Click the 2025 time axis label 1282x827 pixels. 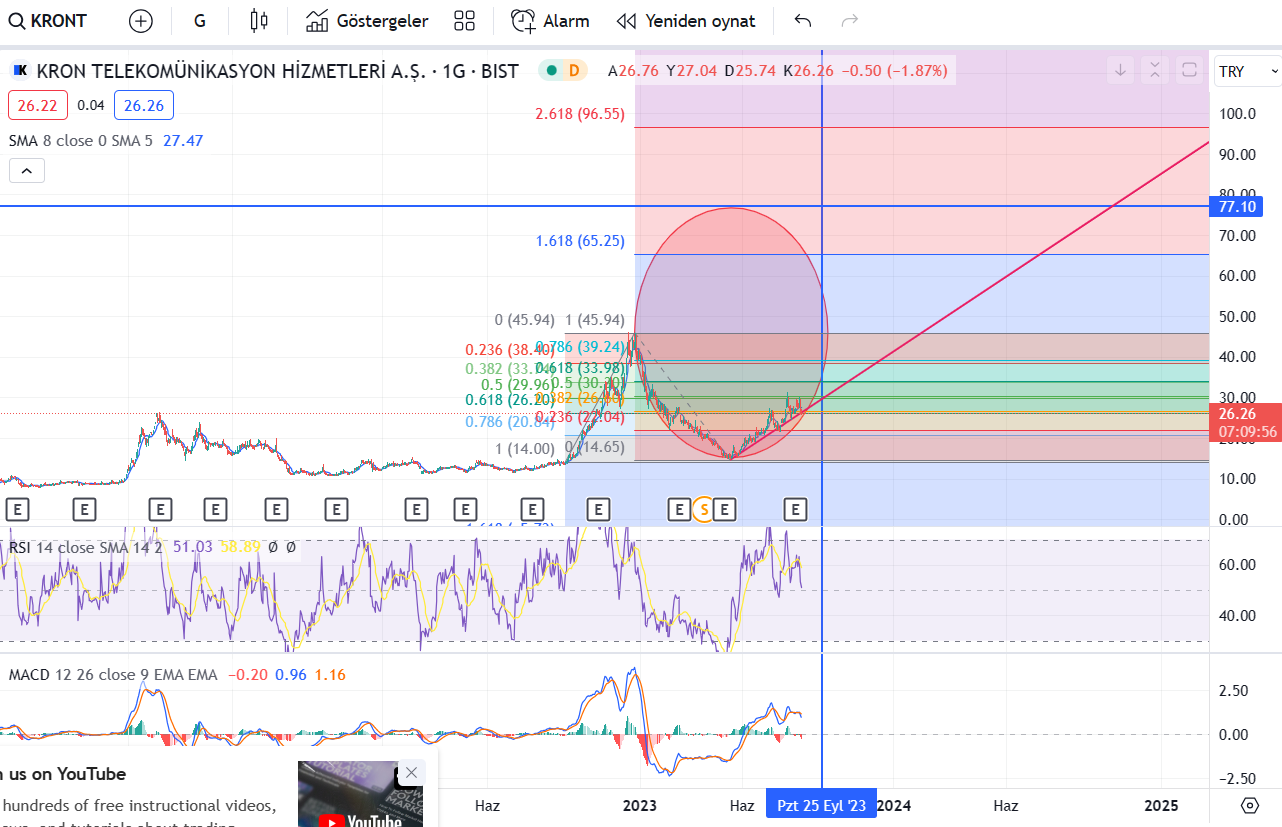point(1161,805)
